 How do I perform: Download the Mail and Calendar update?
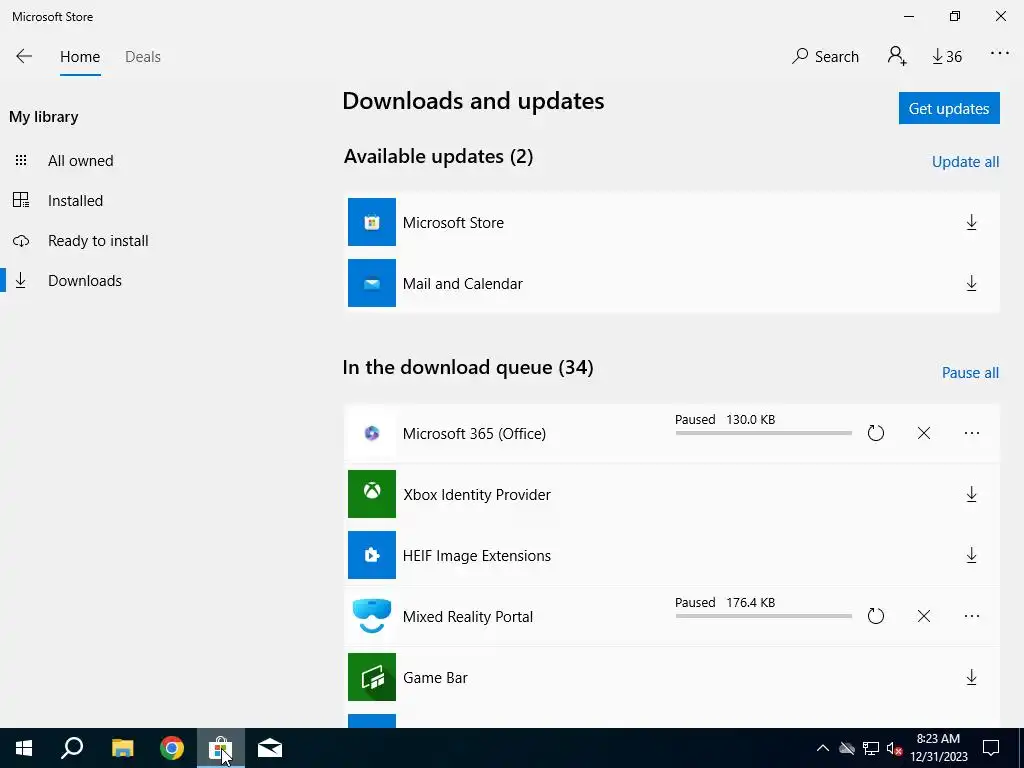point(971,283)
